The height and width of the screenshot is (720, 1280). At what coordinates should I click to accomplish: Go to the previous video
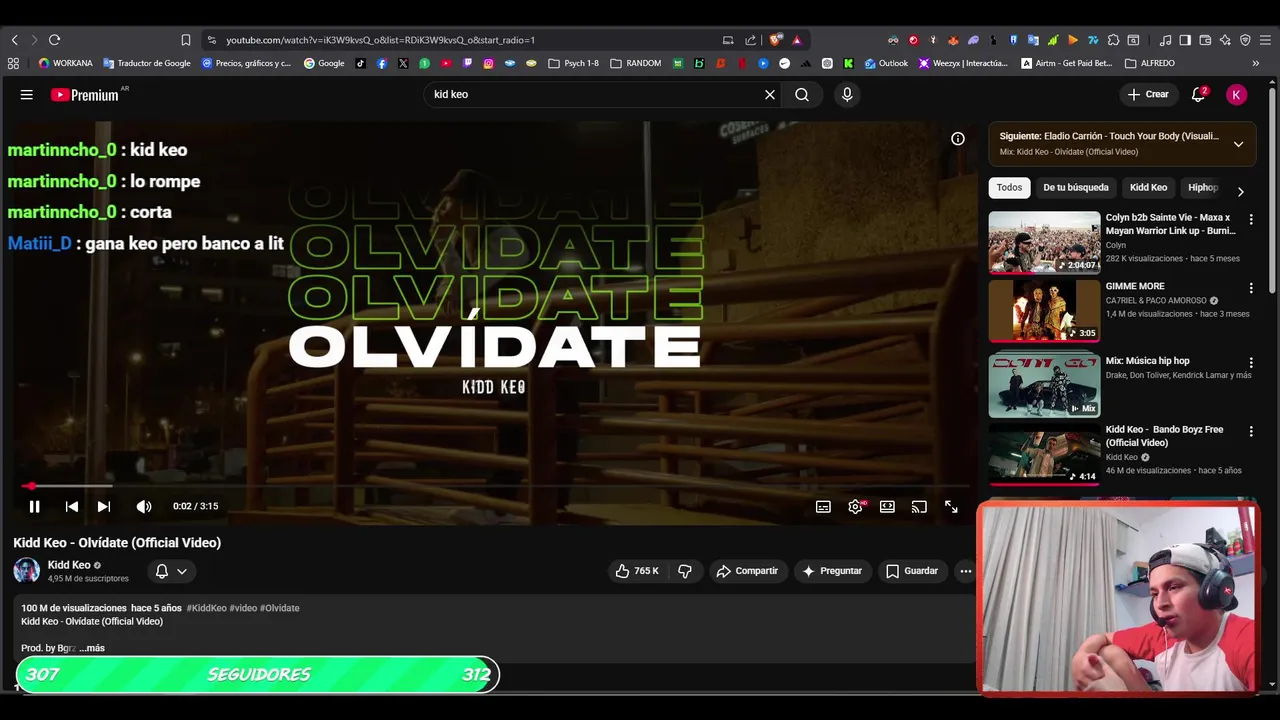(72, 507)
